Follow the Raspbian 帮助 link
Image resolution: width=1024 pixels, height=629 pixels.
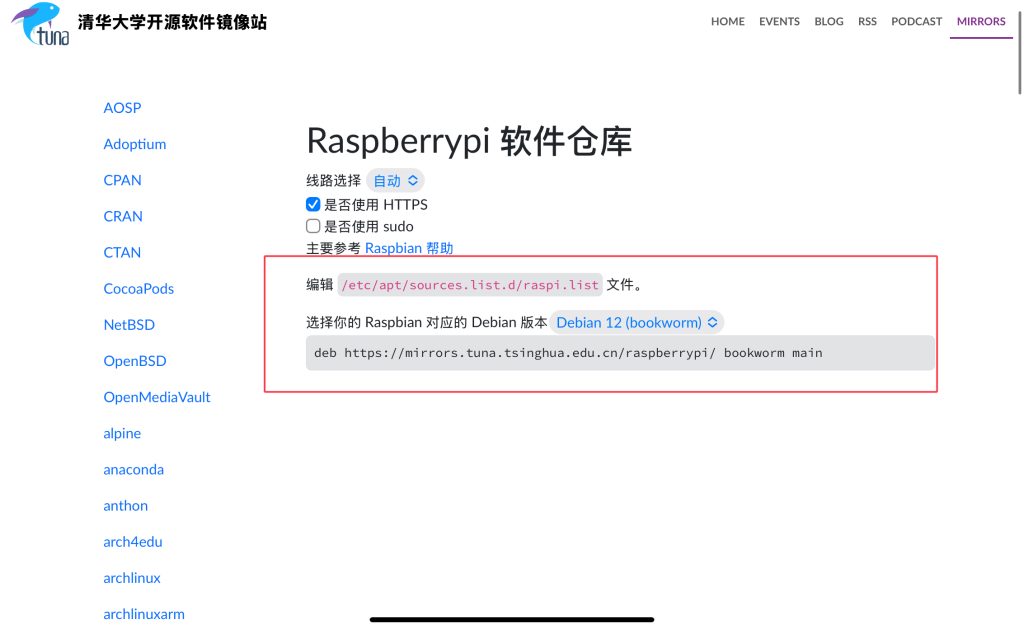(408, 248)
